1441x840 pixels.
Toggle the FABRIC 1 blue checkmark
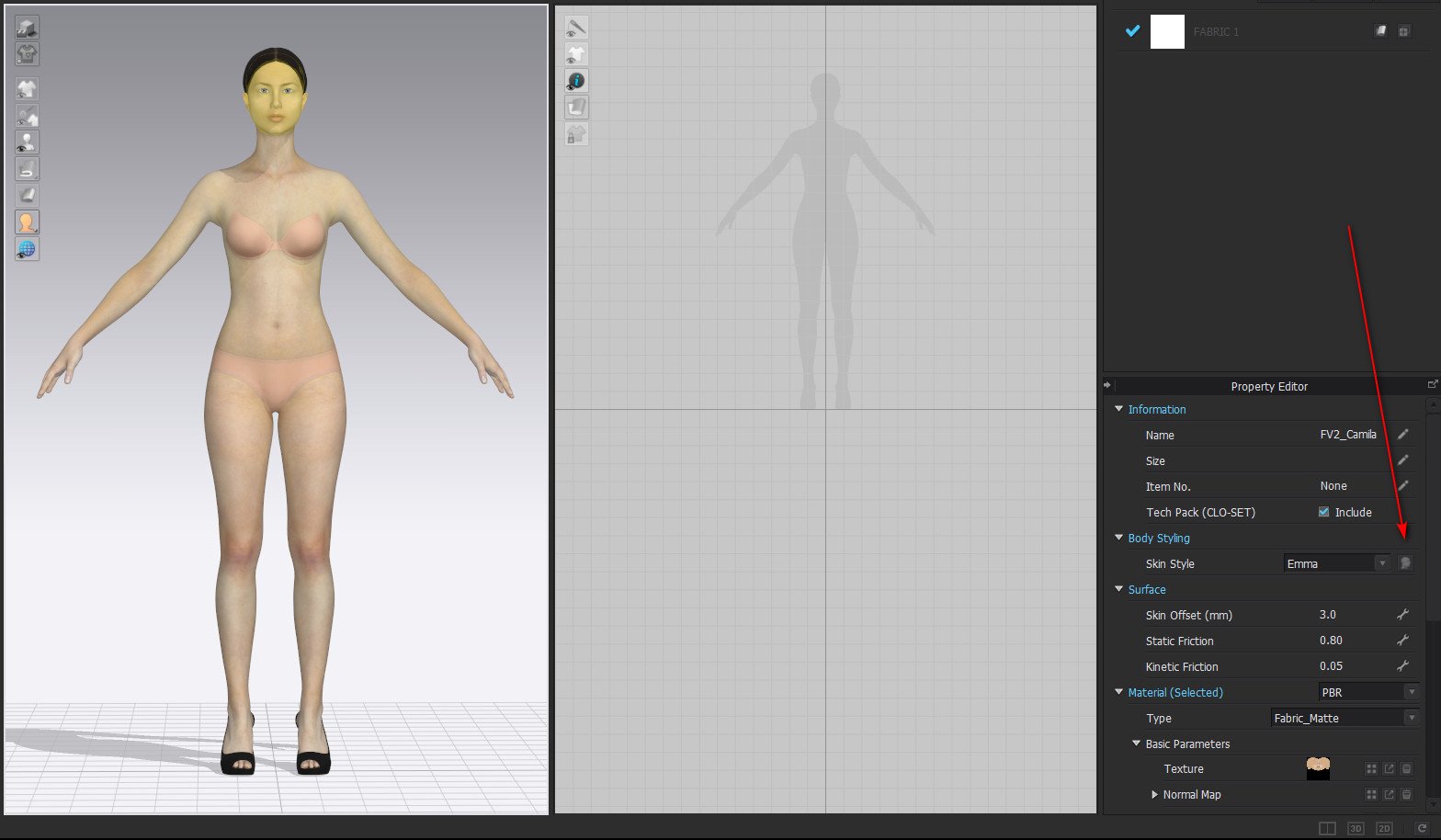coord(1132,31)
